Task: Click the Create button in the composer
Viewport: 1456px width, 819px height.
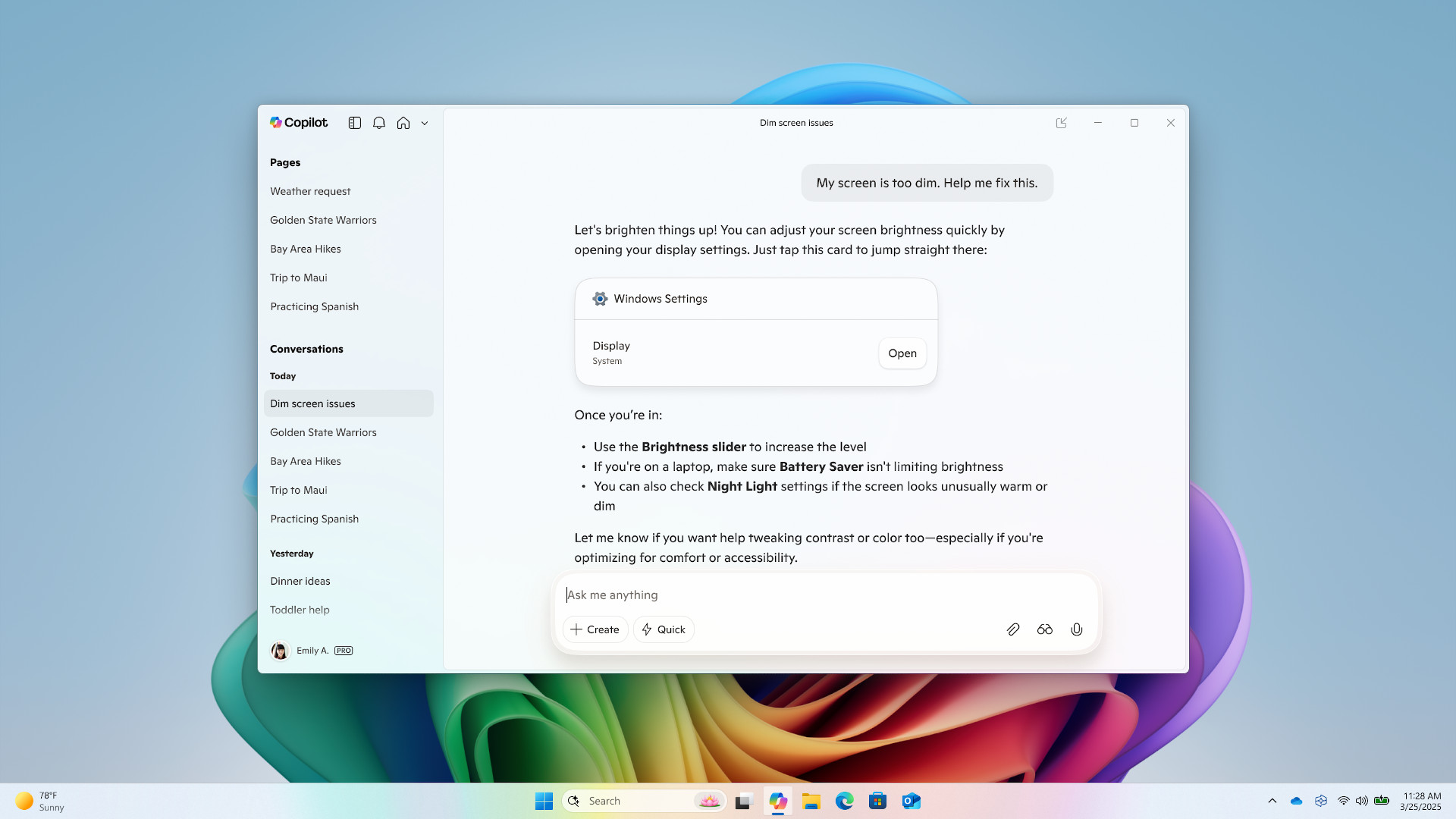Action: pyautogui.click(x=595, y=629)
